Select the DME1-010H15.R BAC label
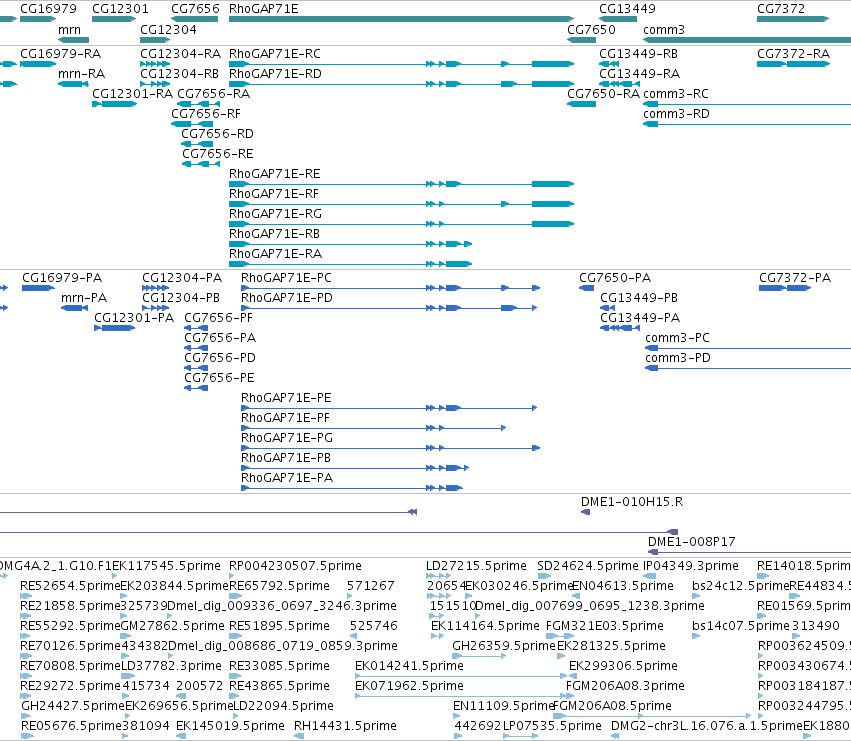This screenshot has width=851, height=741. coord(632,502)
